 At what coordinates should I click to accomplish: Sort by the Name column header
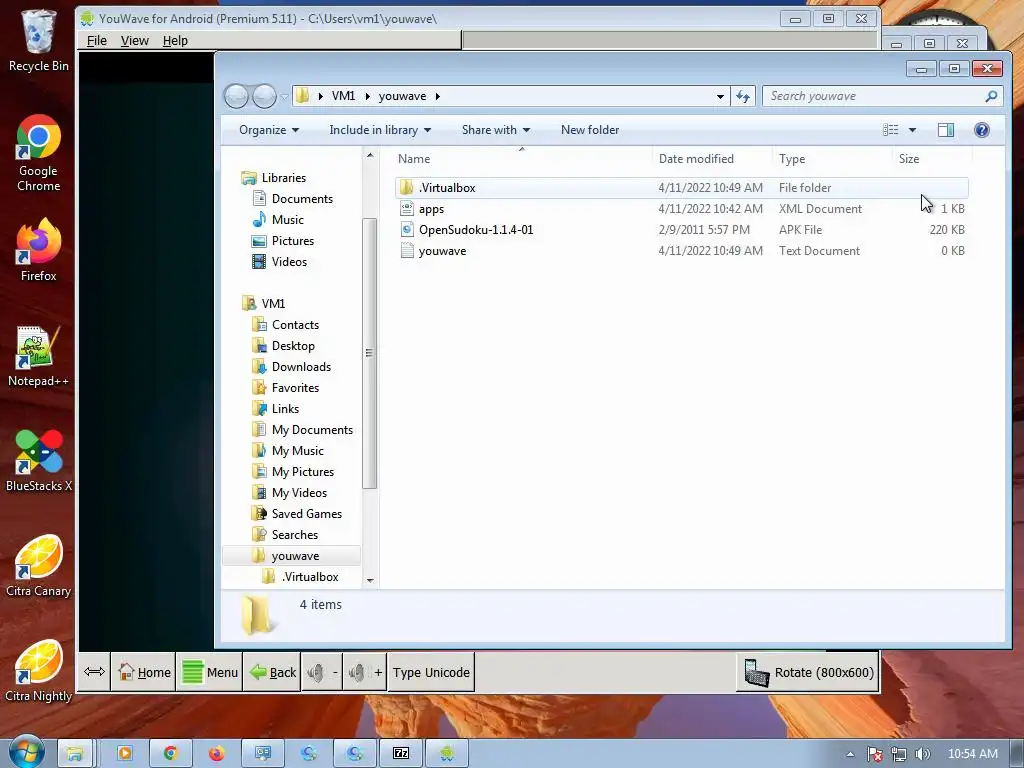pos(522,159)
